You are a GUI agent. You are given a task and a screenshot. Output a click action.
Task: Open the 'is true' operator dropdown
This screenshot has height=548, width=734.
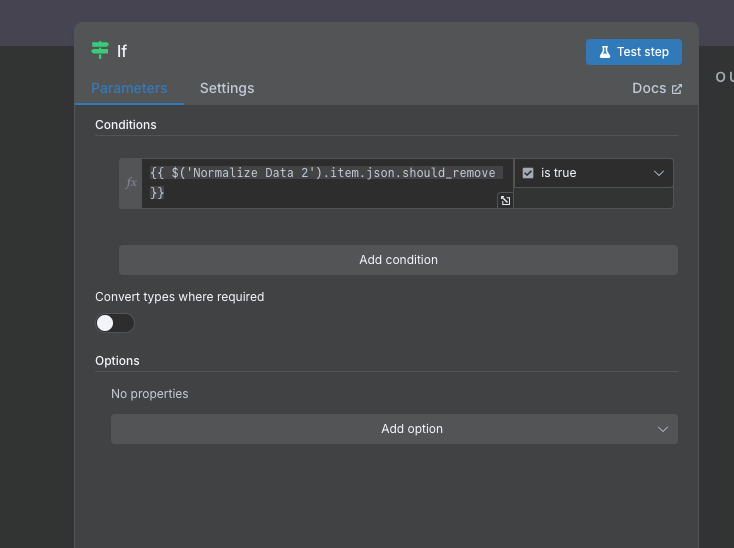tap(592, 173)
